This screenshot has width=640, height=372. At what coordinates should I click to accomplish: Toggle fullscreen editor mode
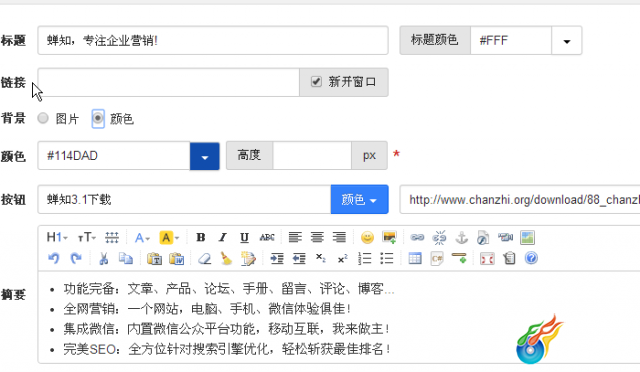[487, 258]
